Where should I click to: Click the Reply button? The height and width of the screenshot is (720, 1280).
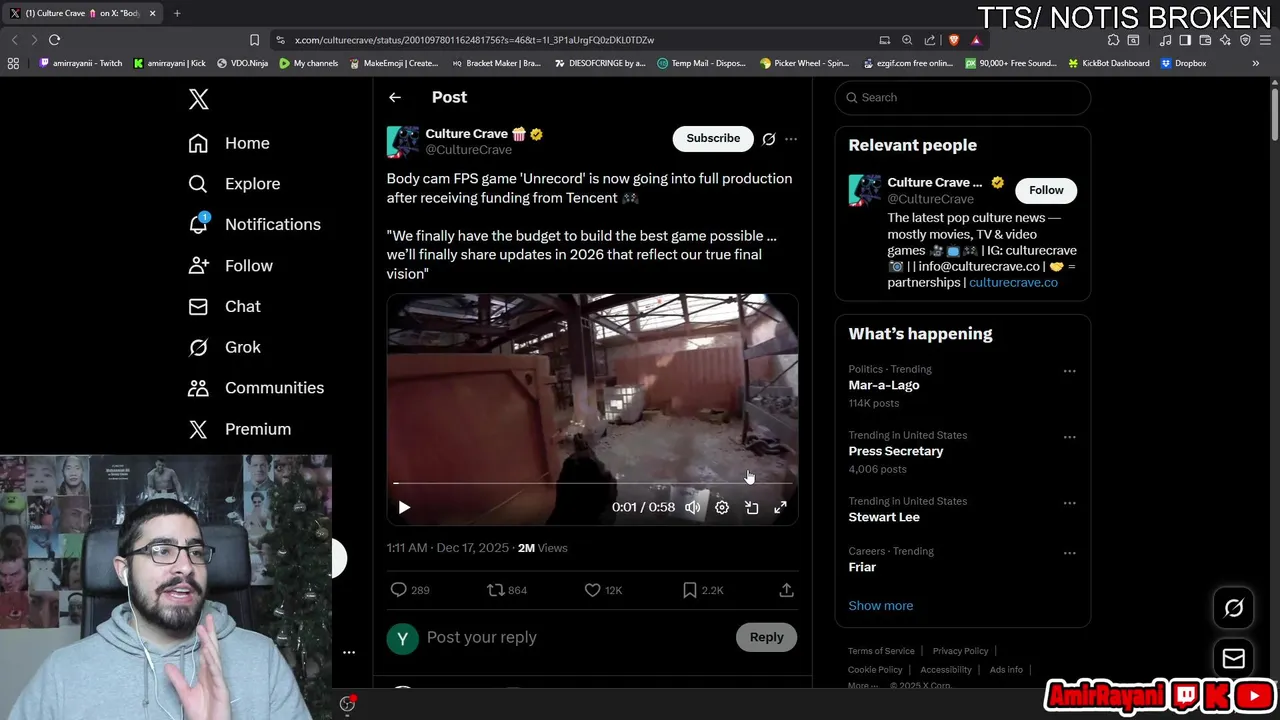point(767,637)
